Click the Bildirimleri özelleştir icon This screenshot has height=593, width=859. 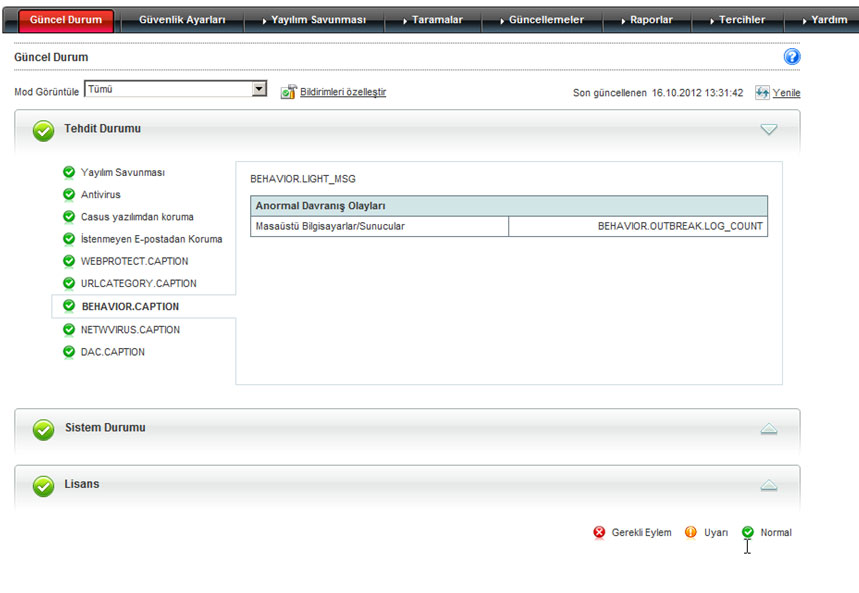click(288, 92)
